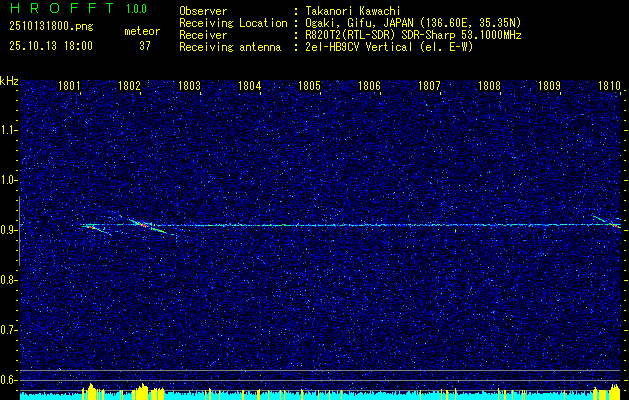Screen dimensions: 629x400
Task: Click the 0.8 kHz axis label
Action: point(9,280)
